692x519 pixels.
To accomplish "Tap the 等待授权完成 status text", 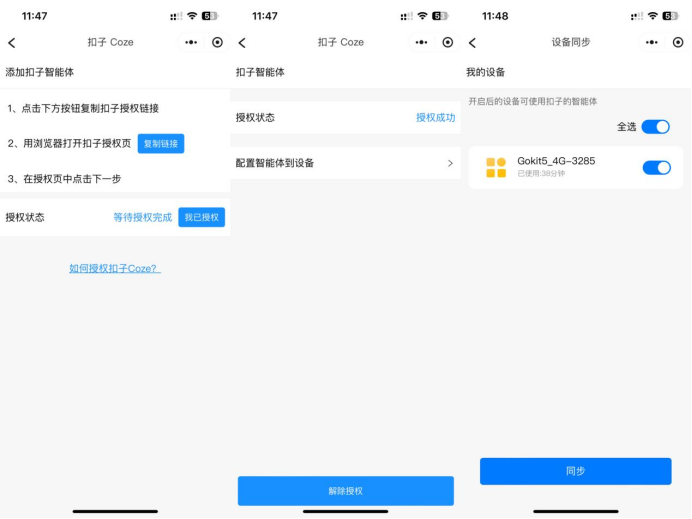I will (x=143, y=217).
